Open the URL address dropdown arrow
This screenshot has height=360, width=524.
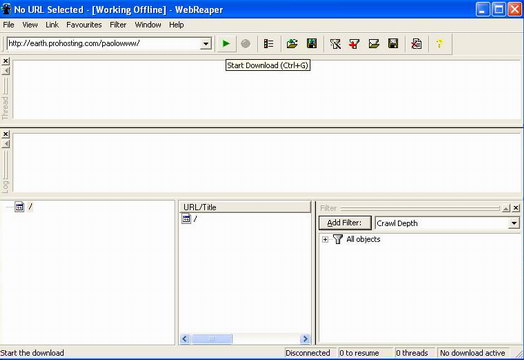tap(206, 43)
